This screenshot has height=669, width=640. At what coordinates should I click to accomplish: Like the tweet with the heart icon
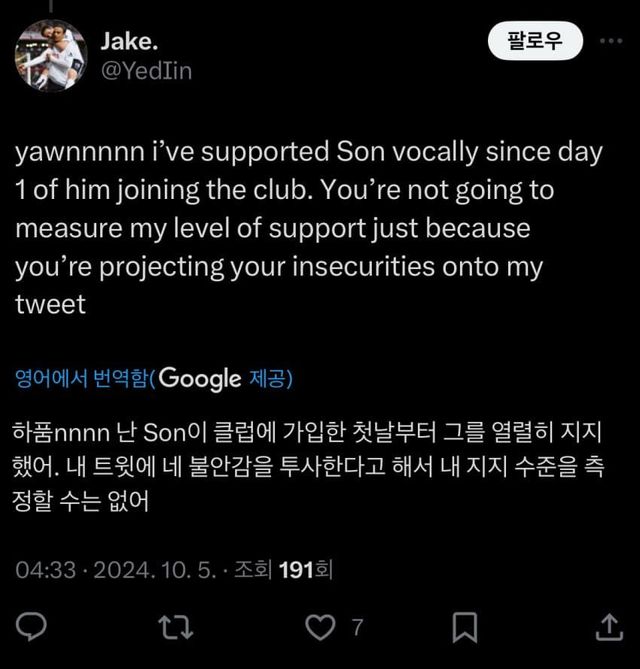click(x=318, y=627)
